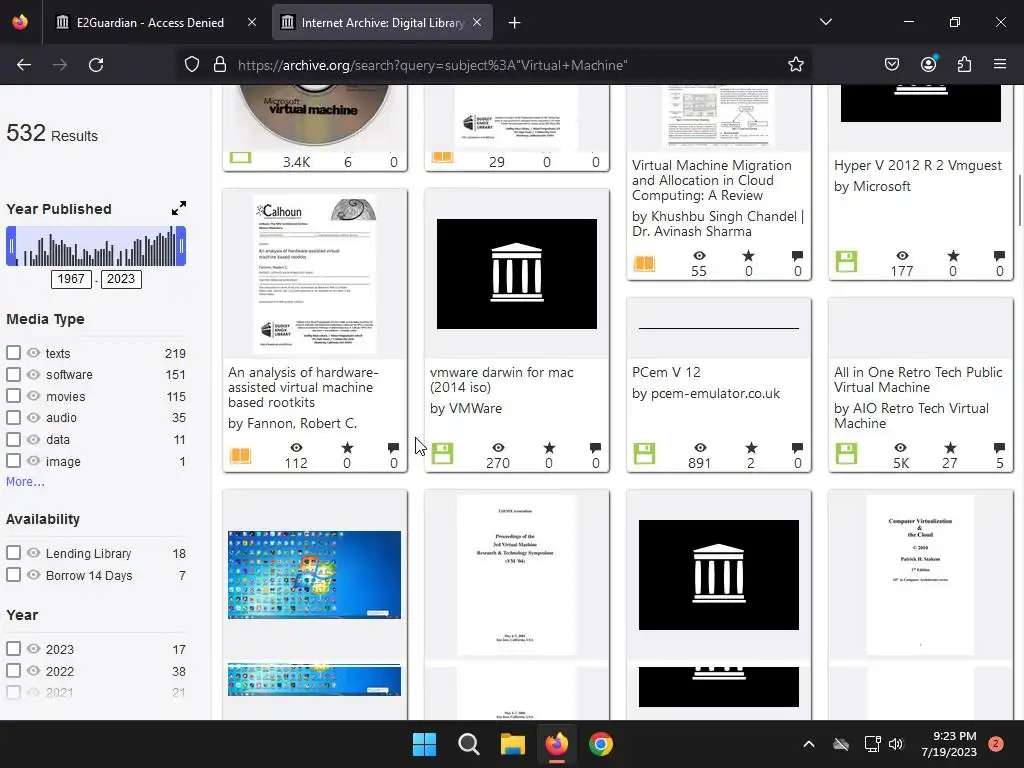1024x768 pixels.
Task: Click the site security padlock icon
Action: point(219,65)
